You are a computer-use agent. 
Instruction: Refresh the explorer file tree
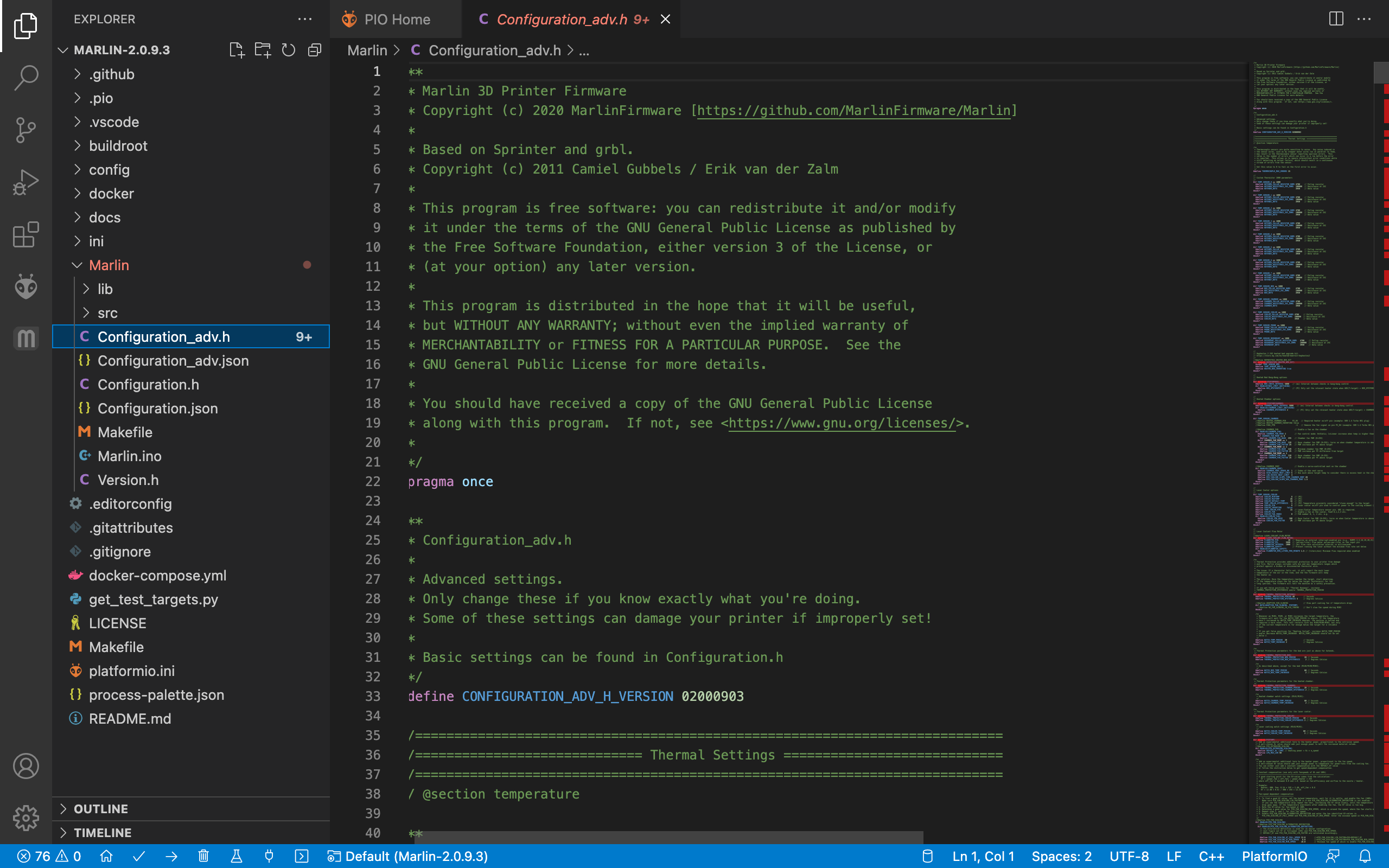point(288,50)
